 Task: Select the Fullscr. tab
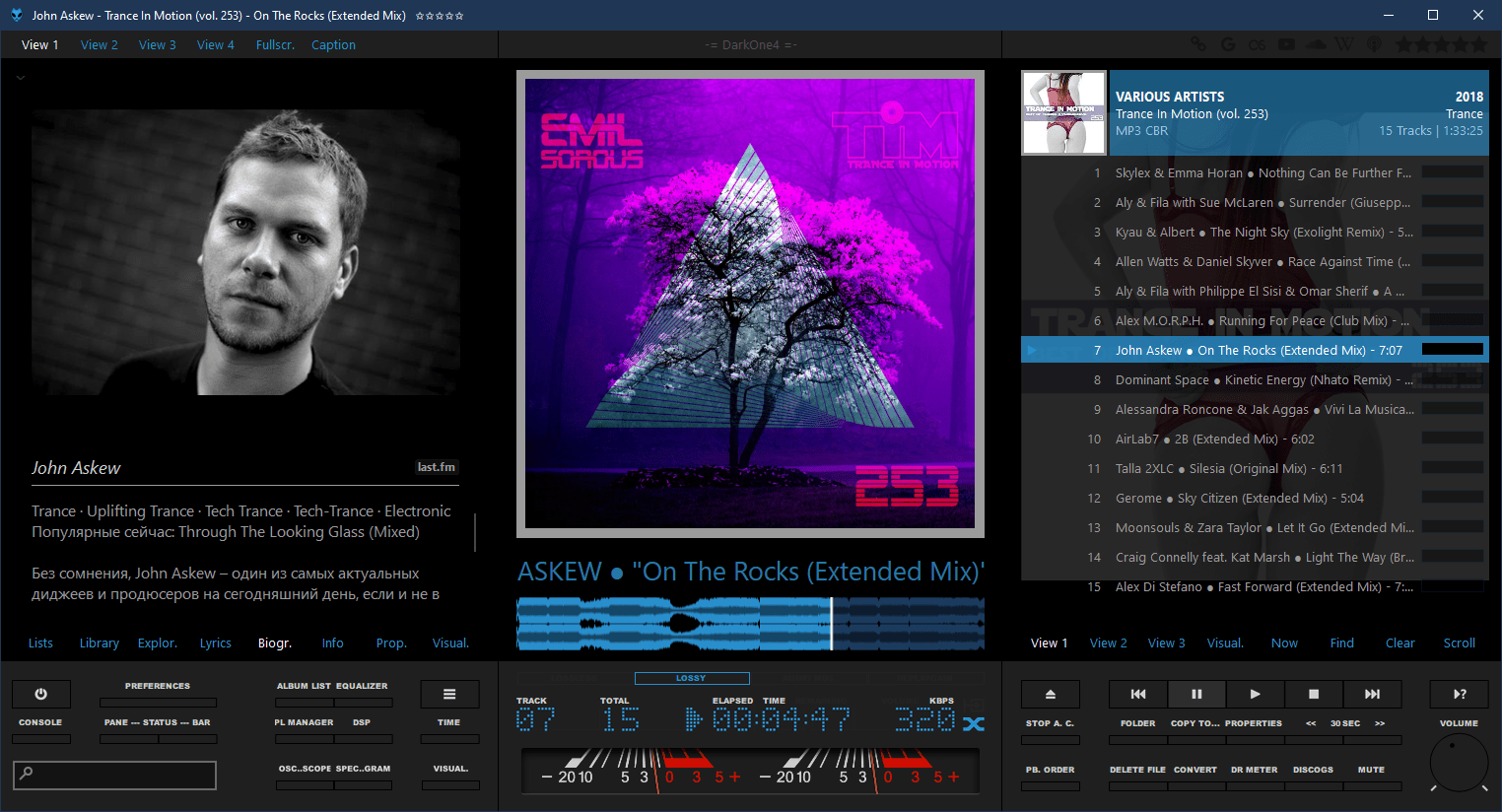pos(275,44)
